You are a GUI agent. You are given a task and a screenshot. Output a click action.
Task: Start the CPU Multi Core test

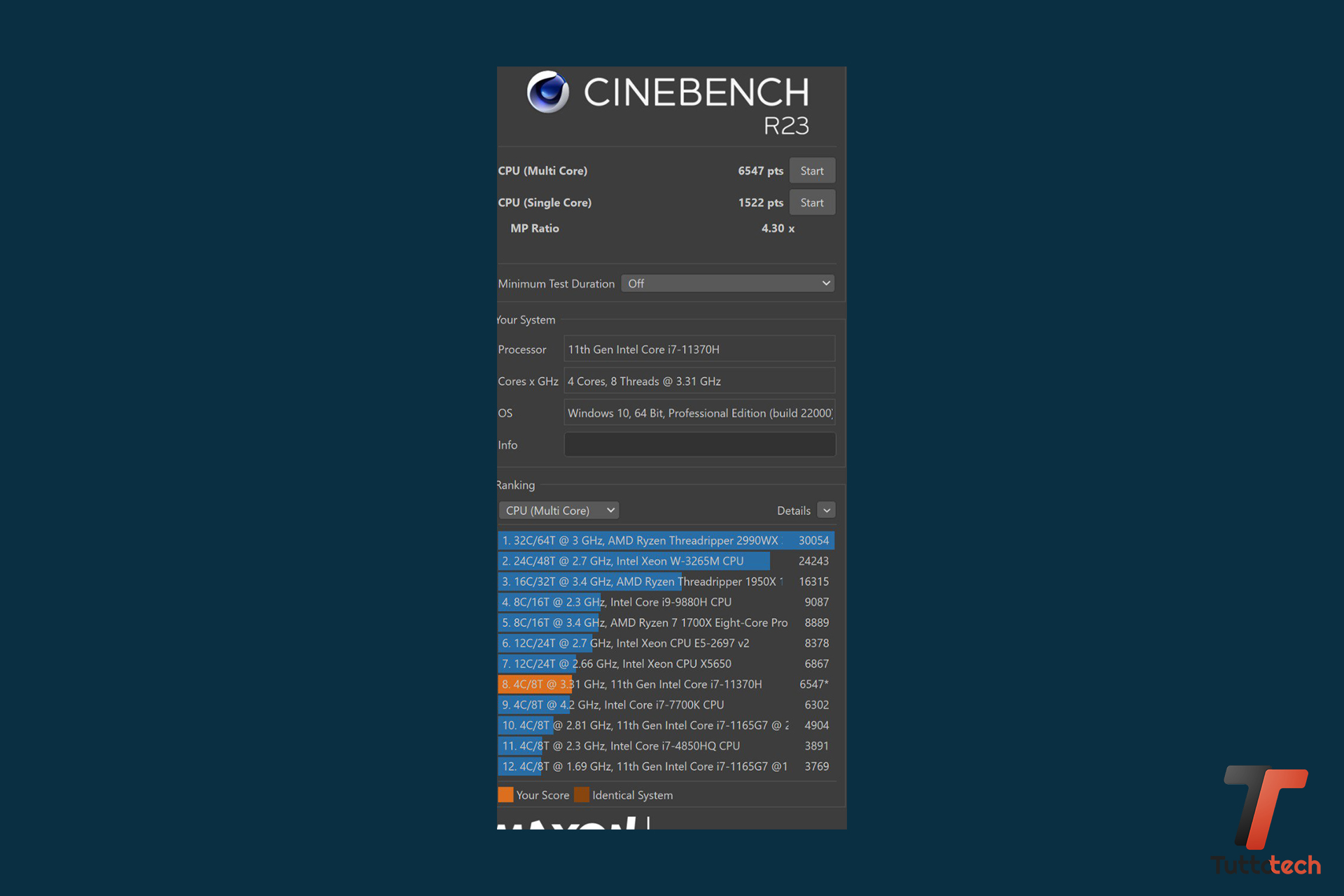click(x=811, y=171)
